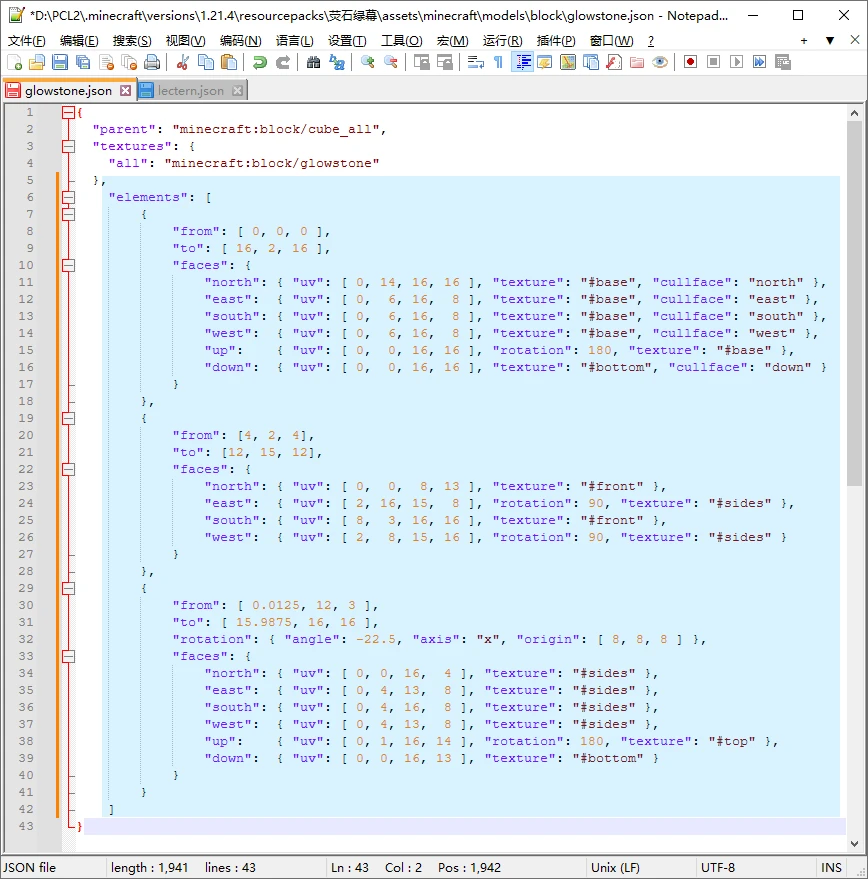Close the glowstone.json tab
The height and width of the screenshot is (879, 868).
pyautogui.click(x=126, y=91)
